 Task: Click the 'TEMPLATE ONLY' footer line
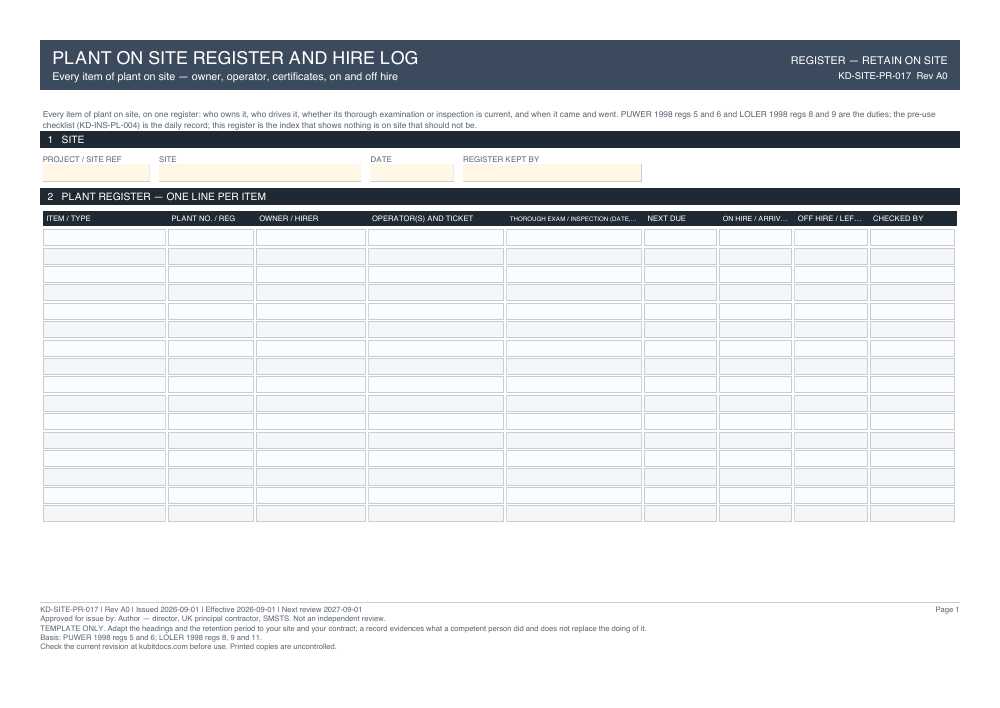[x=343, y=628]
